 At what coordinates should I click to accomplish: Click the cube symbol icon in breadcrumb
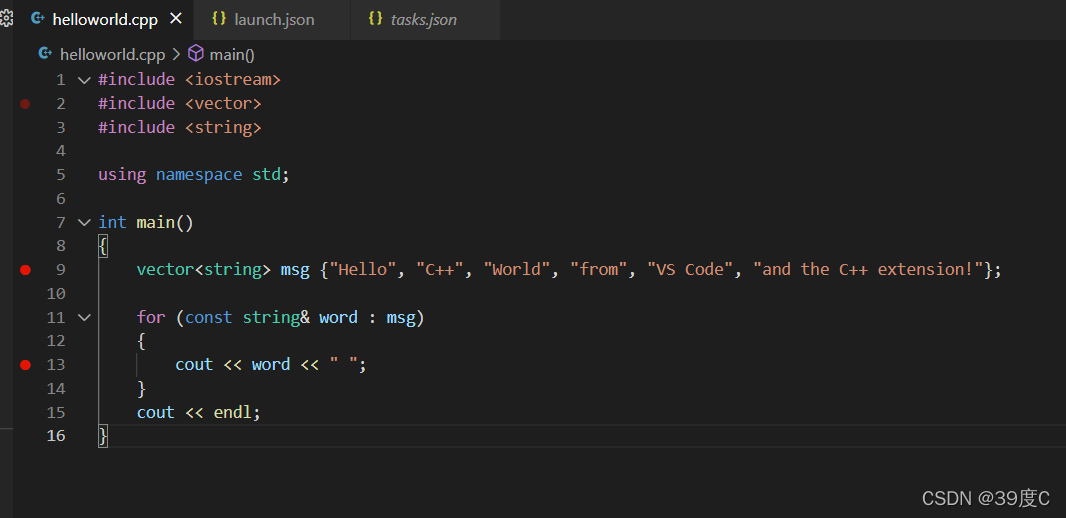[x=196, y=54]
